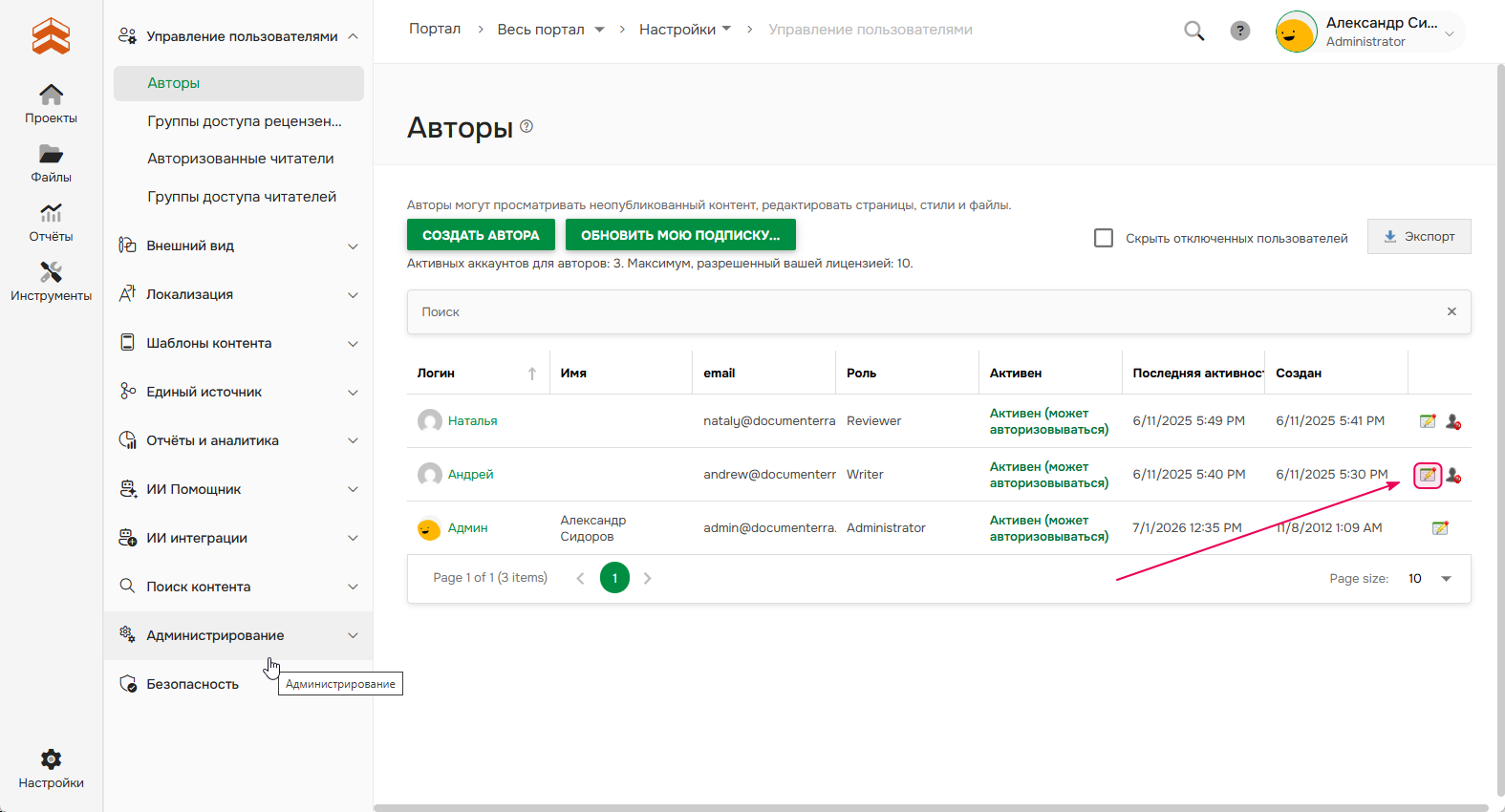Click Андрей's avatar icon

[x=430, y=475]
